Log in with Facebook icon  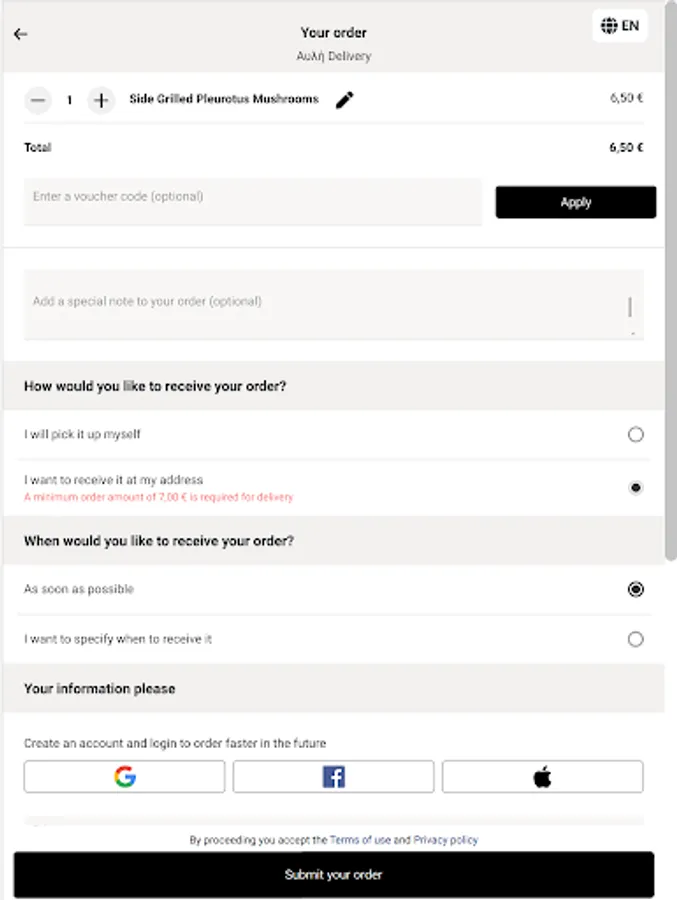click(x=333, y=777)
